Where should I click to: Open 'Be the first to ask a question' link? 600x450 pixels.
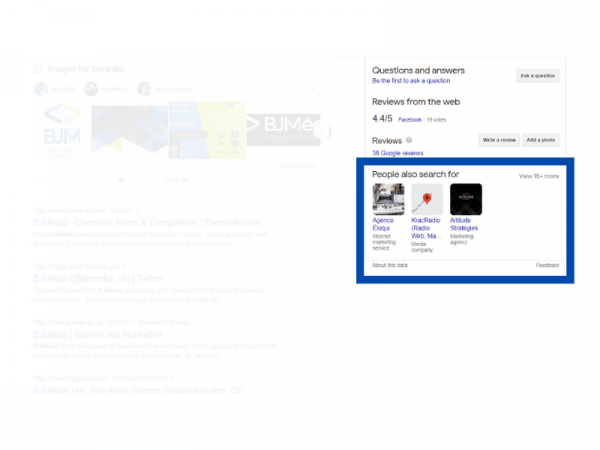pyautogui.click(x=411, y=81)
